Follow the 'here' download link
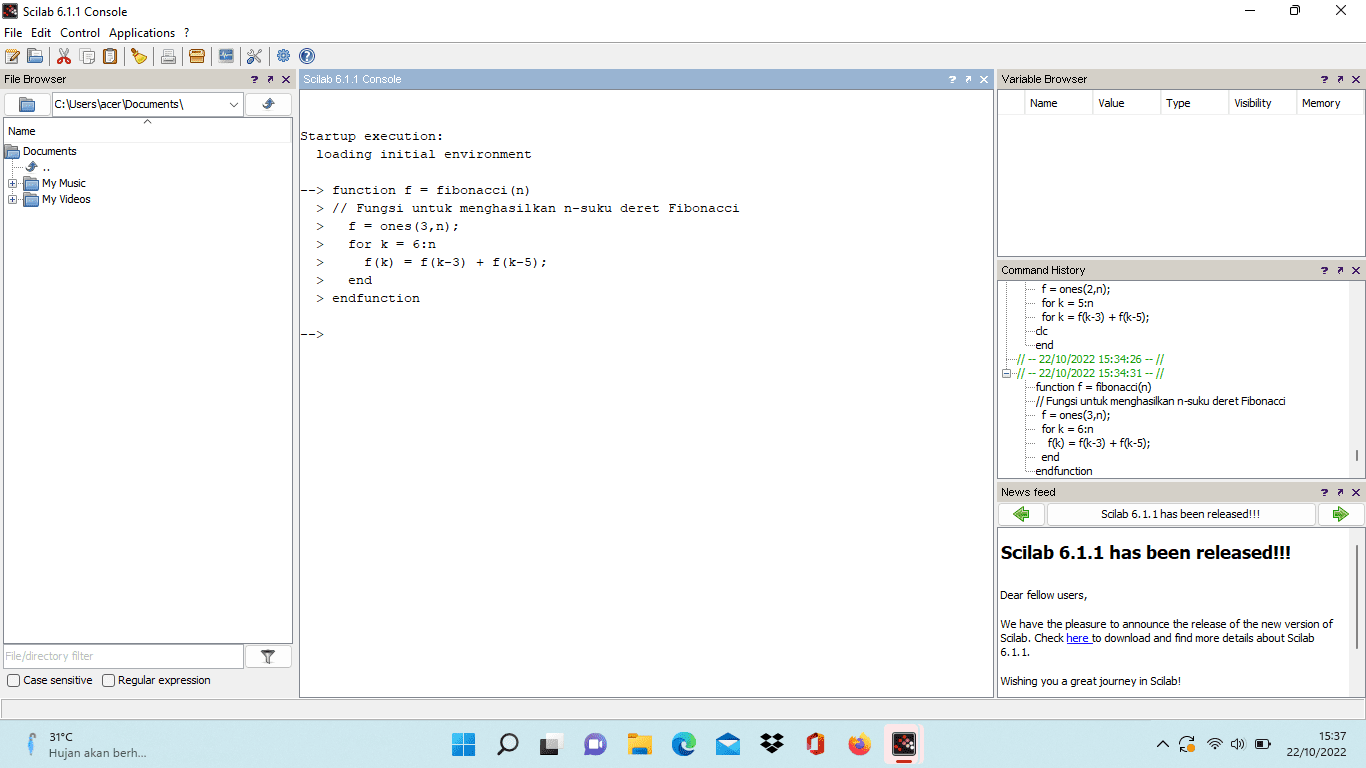 (x=1077, y=638)
